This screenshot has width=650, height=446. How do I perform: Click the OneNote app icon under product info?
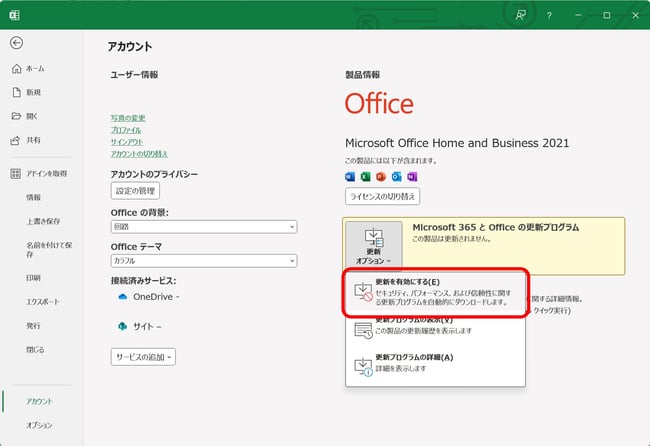[412, 177]
